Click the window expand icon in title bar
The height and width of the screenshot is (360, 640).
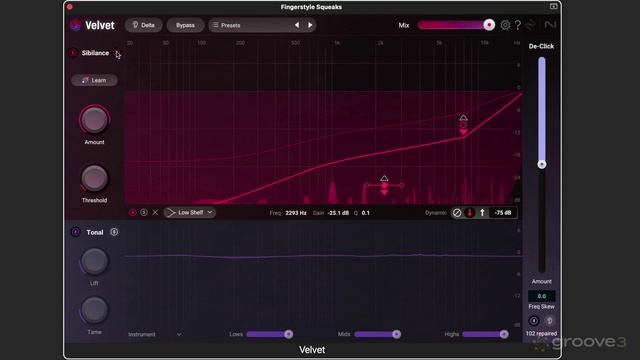553,6
